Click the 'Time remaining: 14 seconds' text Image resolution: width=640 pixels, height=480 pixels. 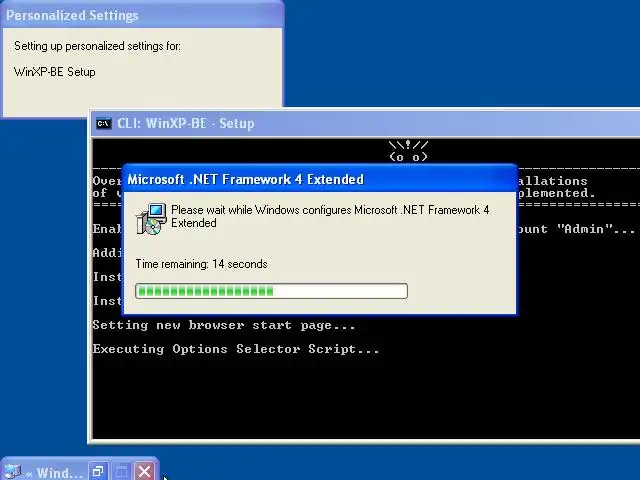(x=201, y=264)
